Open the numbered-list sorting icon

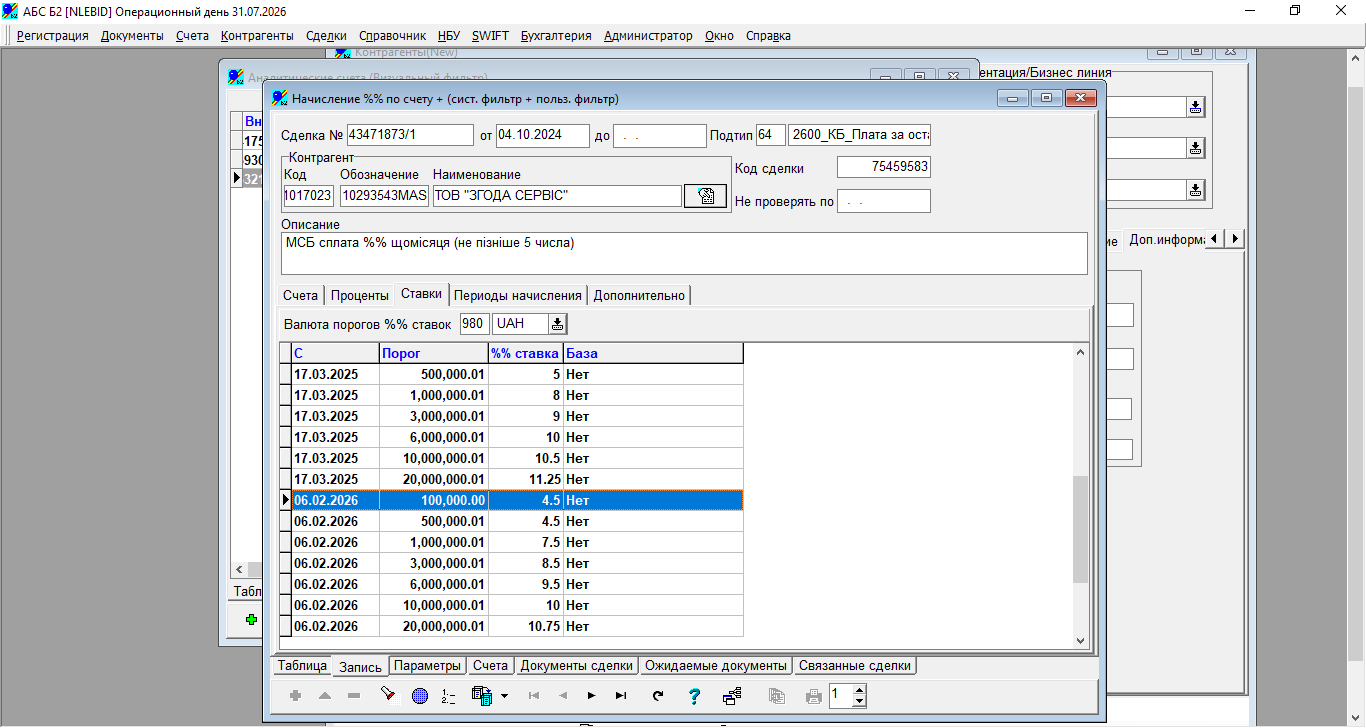click(448, 696)
